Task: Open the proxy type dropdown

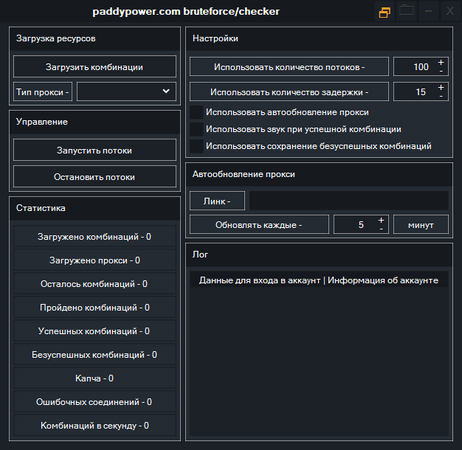Action: [x=126, y=92]
